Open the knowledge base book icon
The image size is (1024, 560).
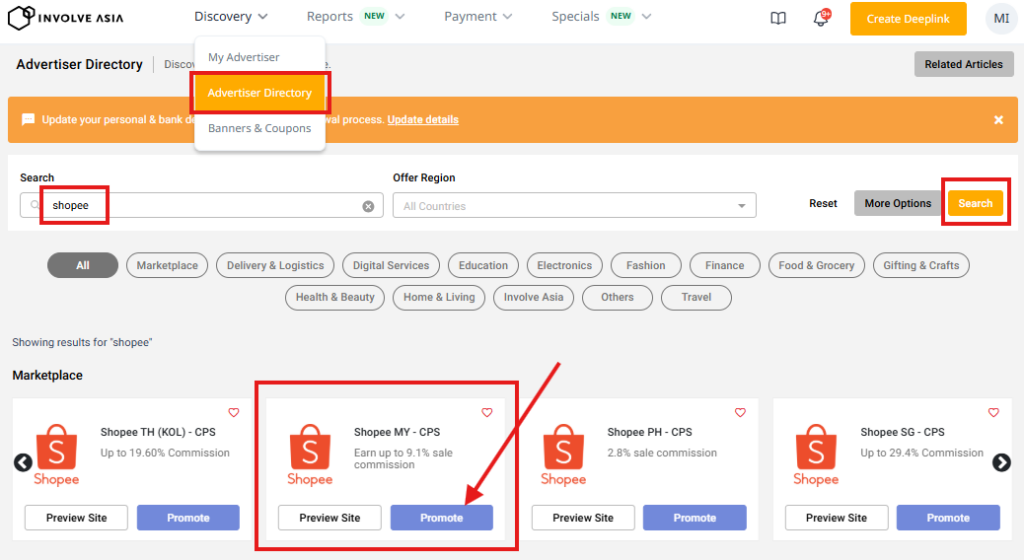tap(779, 18)
